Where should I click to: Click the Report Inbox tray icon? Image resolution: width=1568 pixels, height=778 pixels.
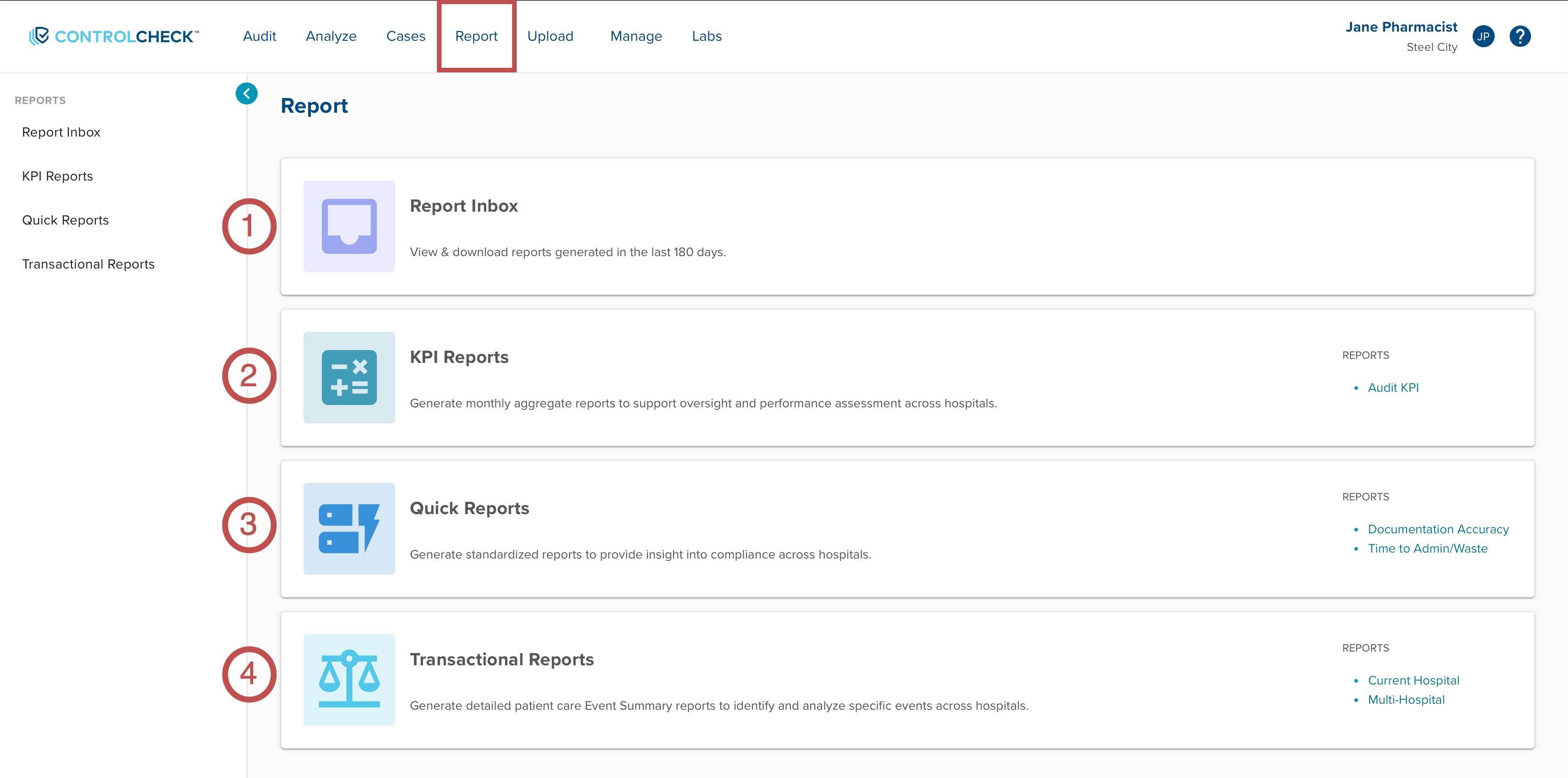[349, 226]
